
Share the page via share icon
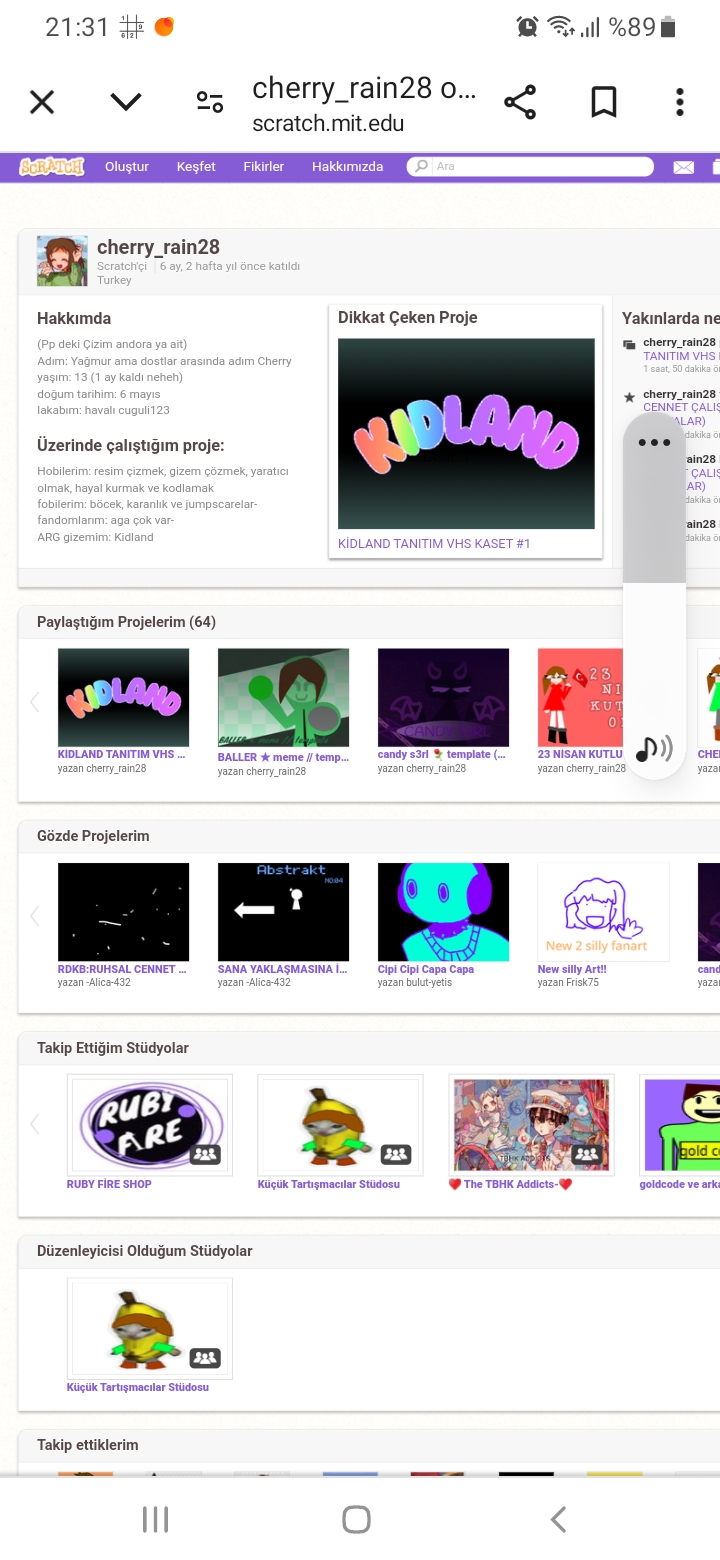tap(520, 102)
